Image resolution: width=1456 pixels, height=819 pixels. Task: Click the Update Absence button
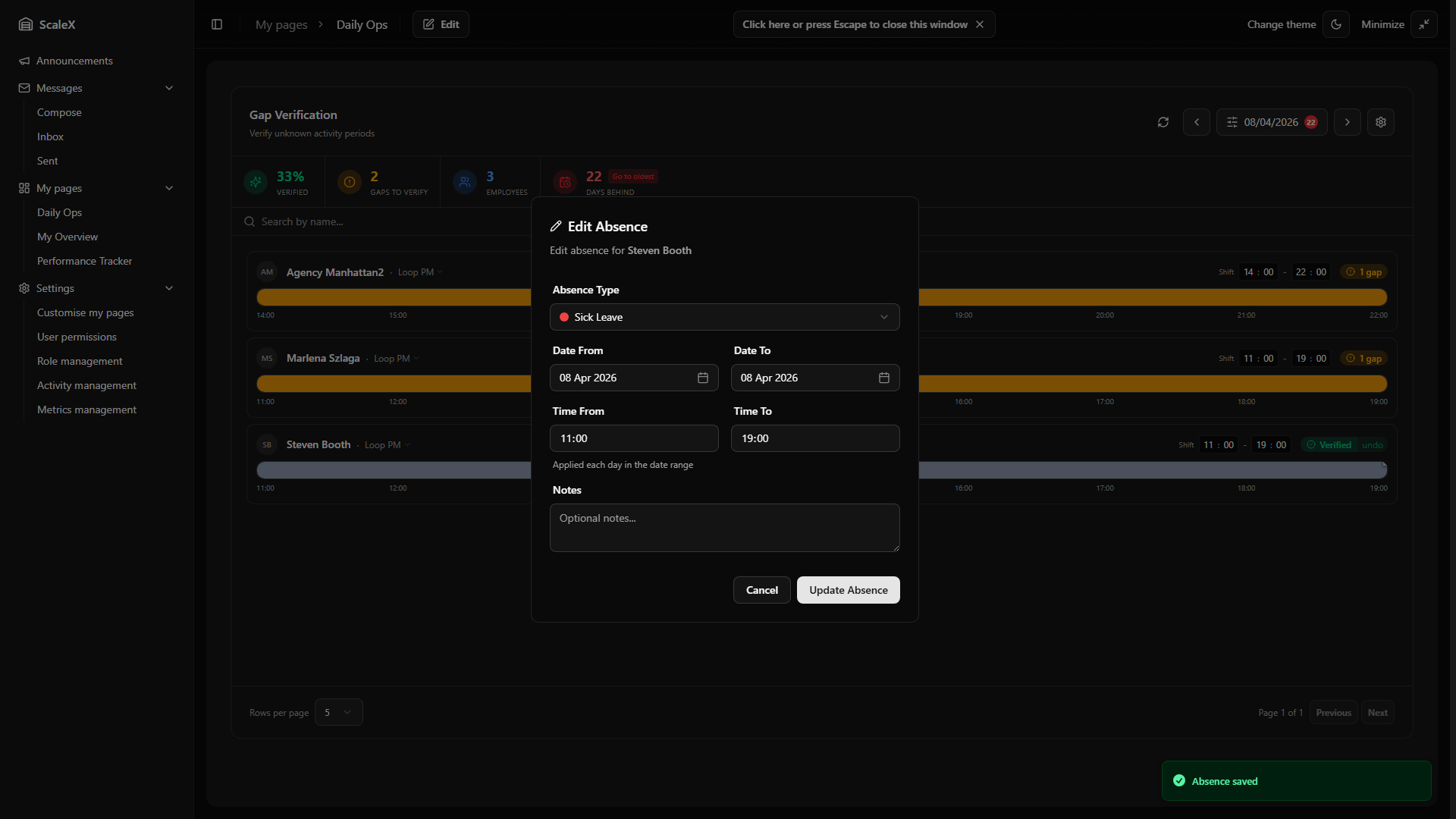(x=848, y=590)
